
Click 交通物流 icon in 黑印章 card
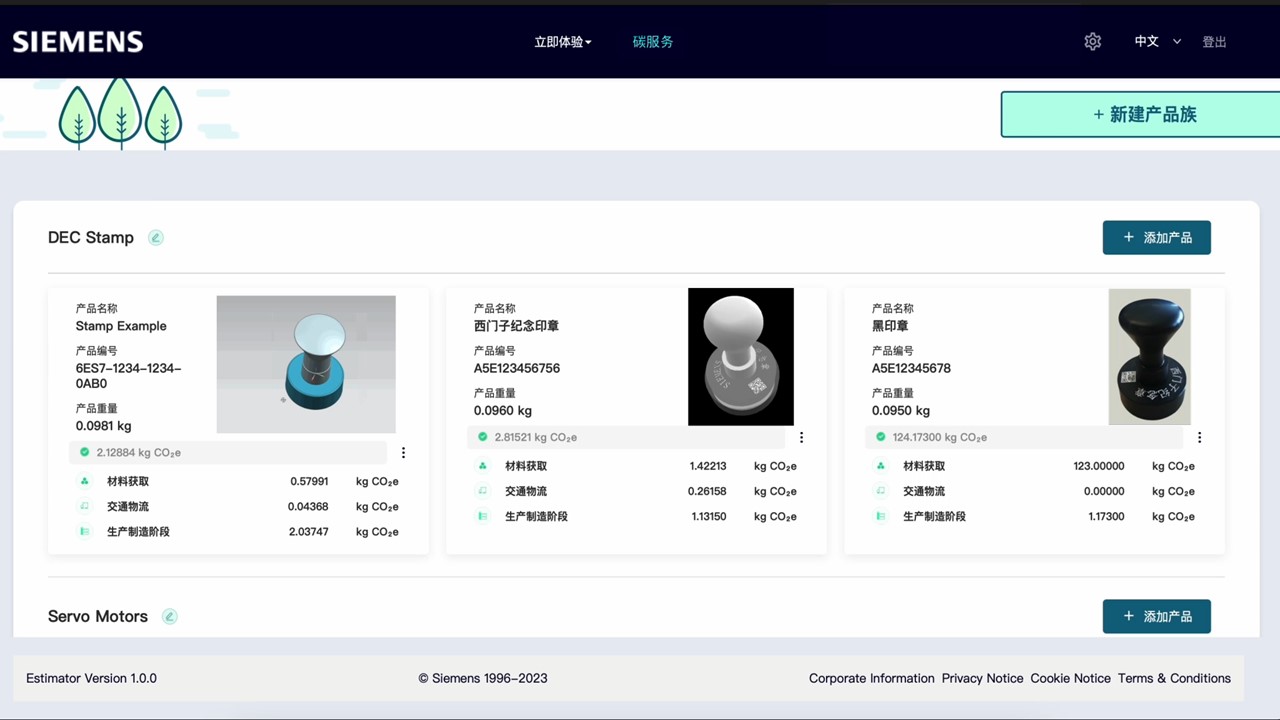pos(881,491)
